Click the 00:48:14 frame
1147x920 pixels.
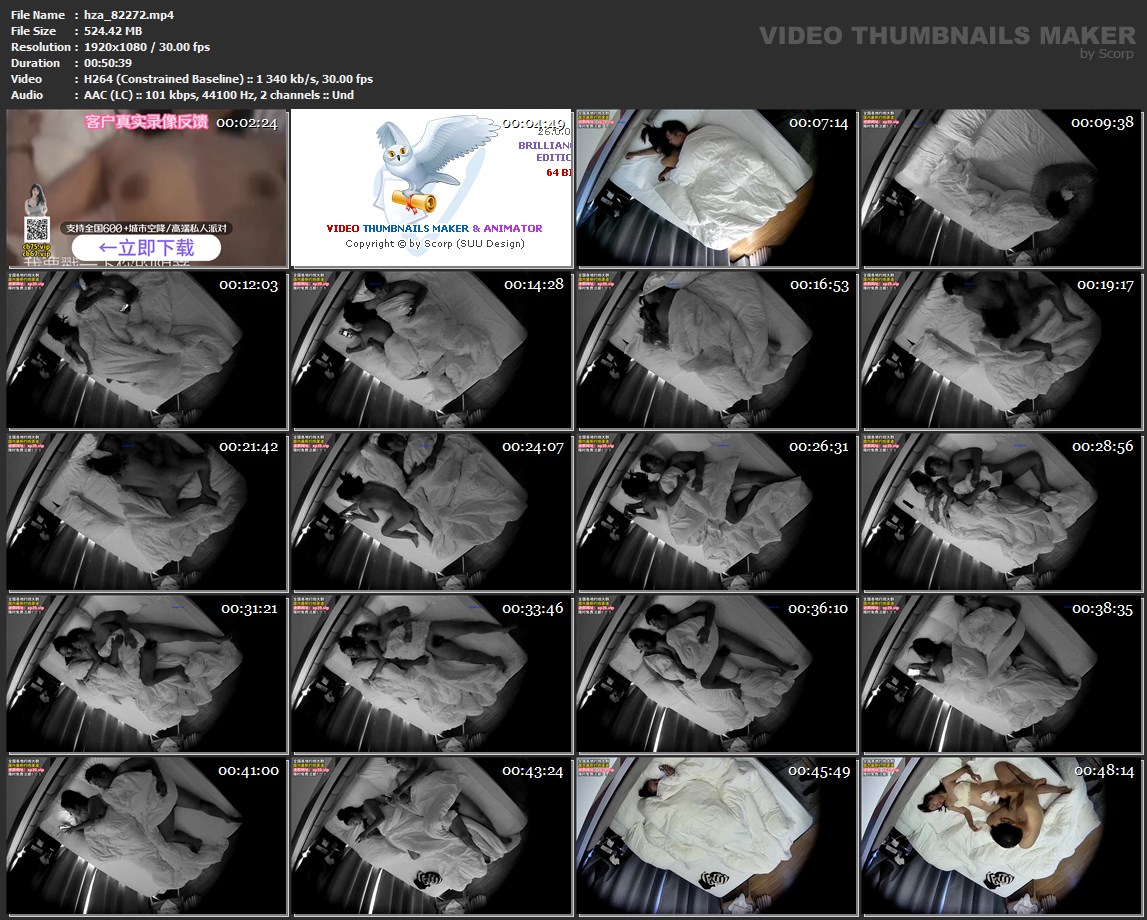pos(1001,836)
